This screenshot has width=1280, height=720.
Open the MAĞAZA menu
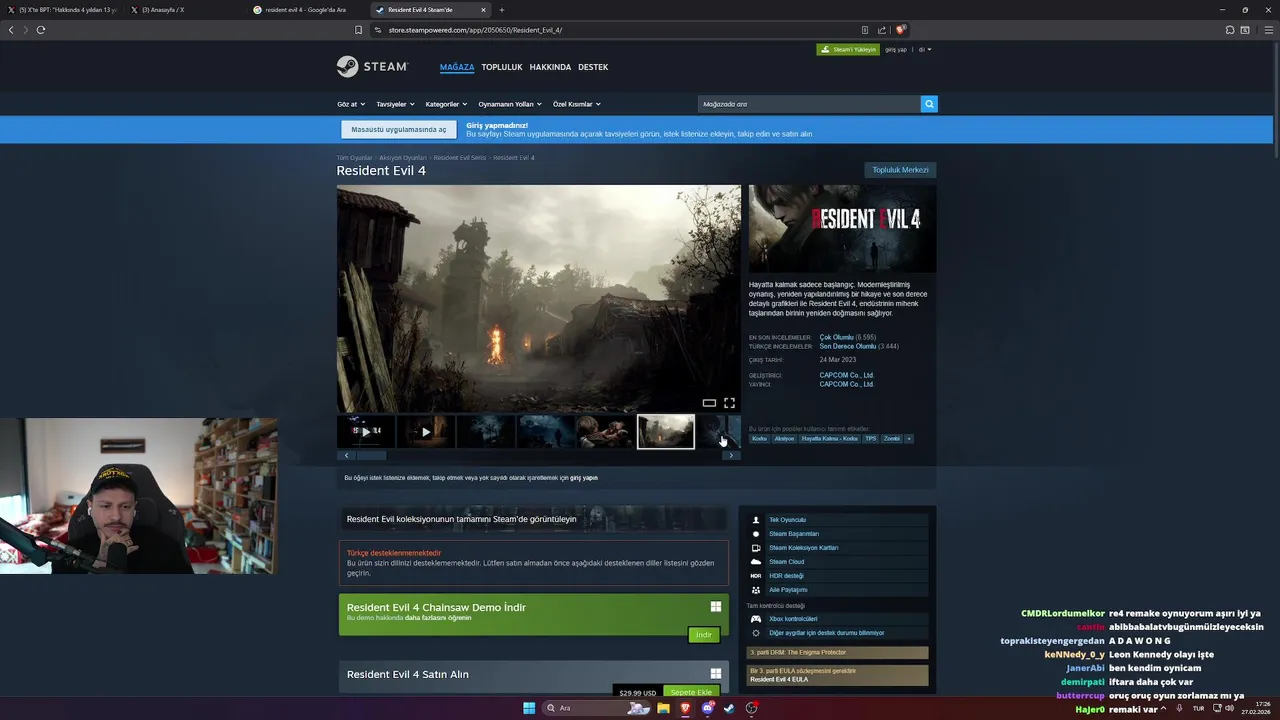457,67
